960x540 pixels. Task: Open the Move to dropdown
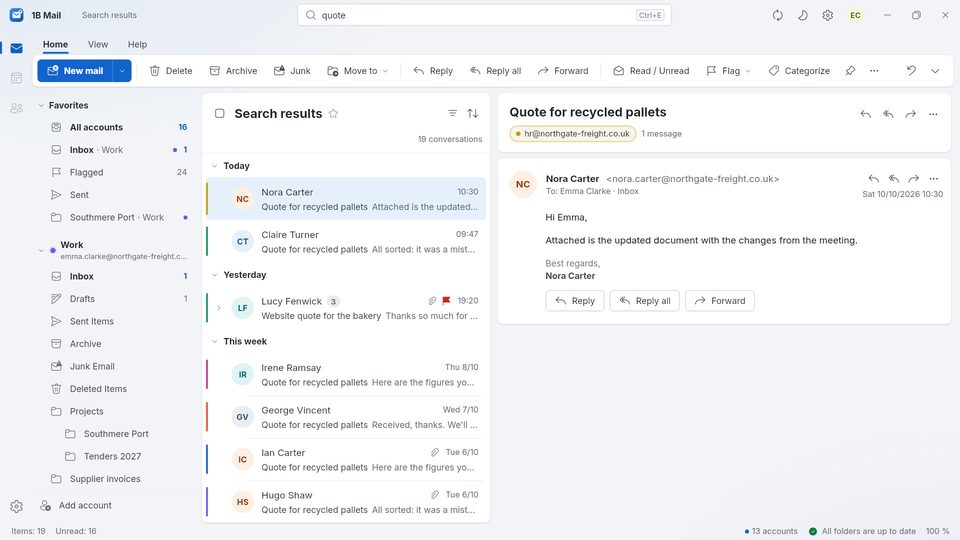358,71
